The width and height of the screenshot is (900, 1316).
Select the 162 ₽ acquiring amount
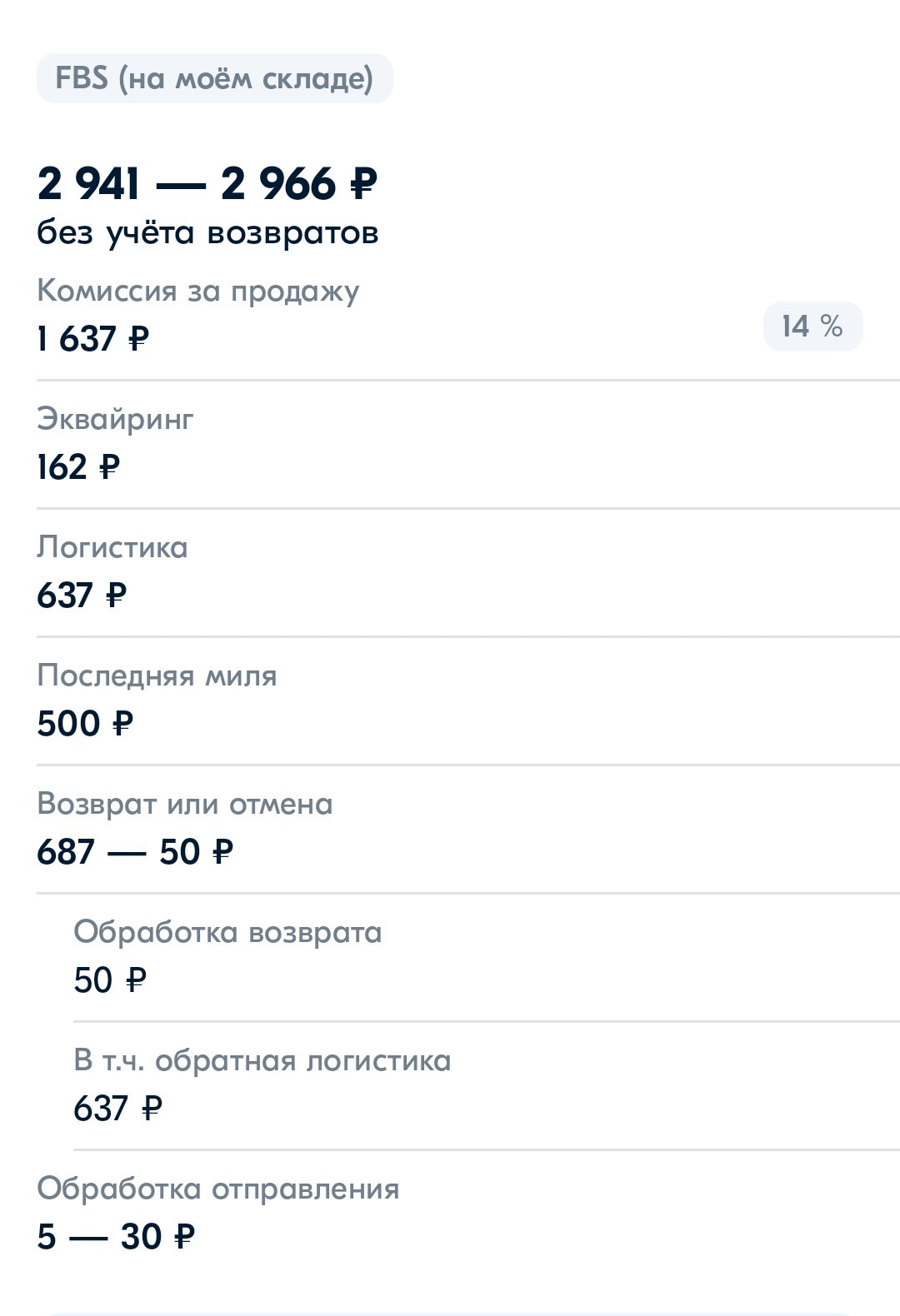(x=78, y=467)
